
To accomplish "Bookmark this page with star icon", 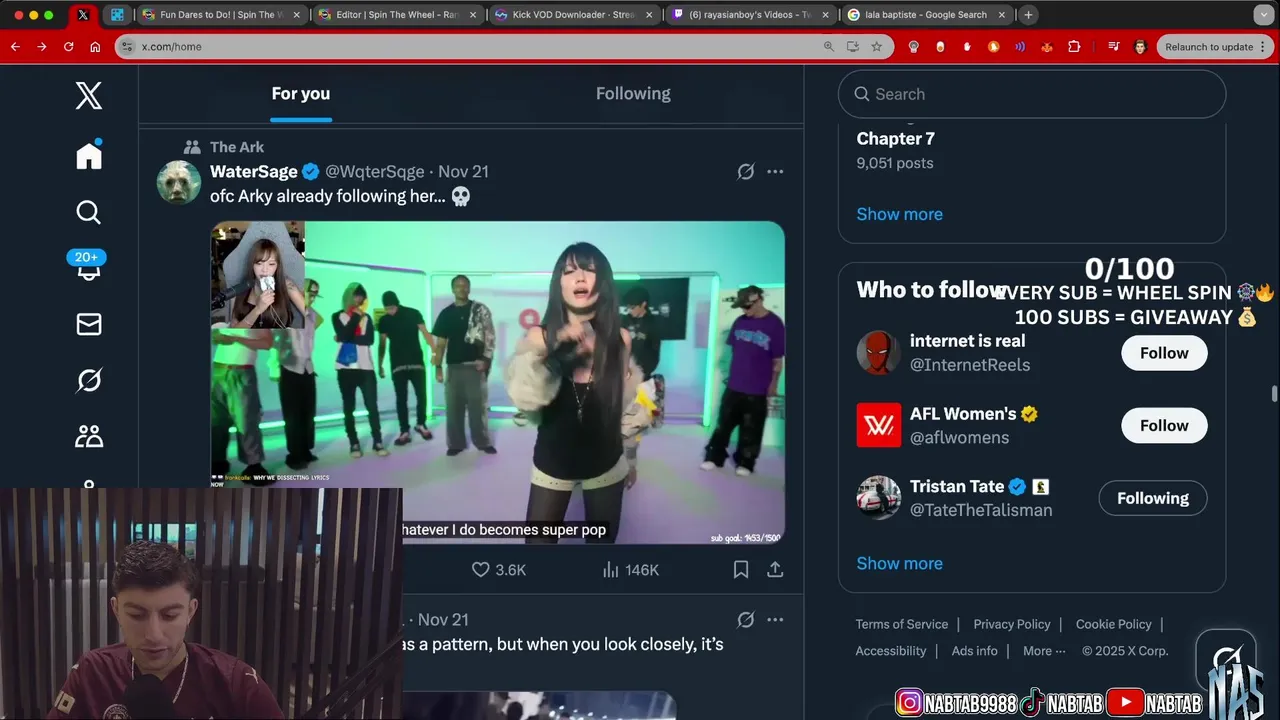I will (x=877, y=47).
